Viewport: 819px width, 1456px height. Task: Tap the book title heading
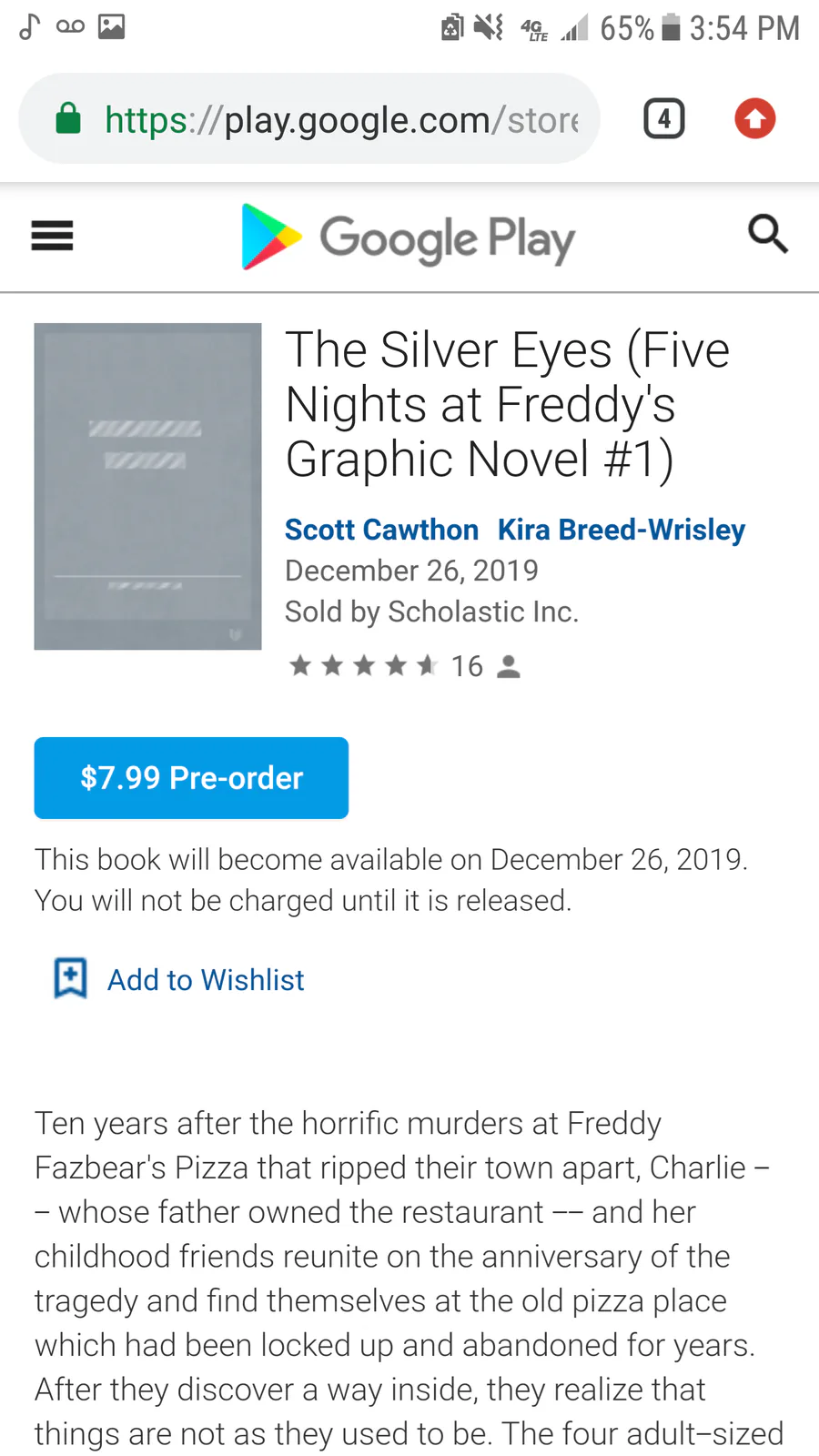tap(507, 404)
